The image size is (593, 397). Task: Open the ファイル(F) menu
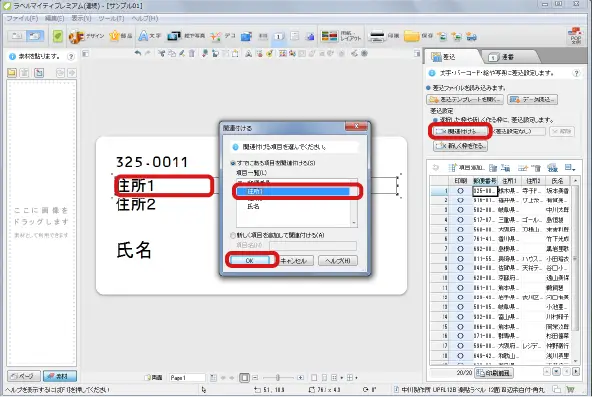coord(22,18)
